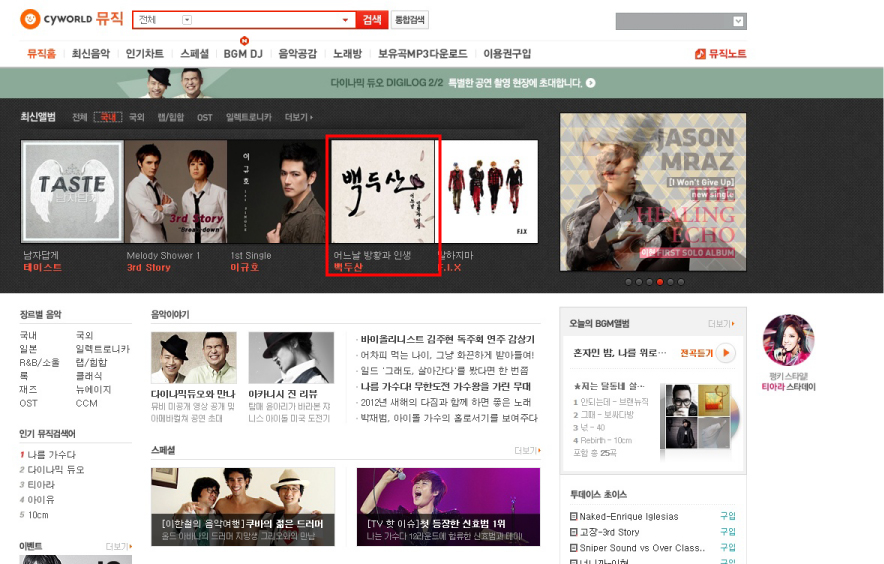Select the 국내 tab in 최신앨범
This screenshot has height=564, width=884.
click(108, 117)
